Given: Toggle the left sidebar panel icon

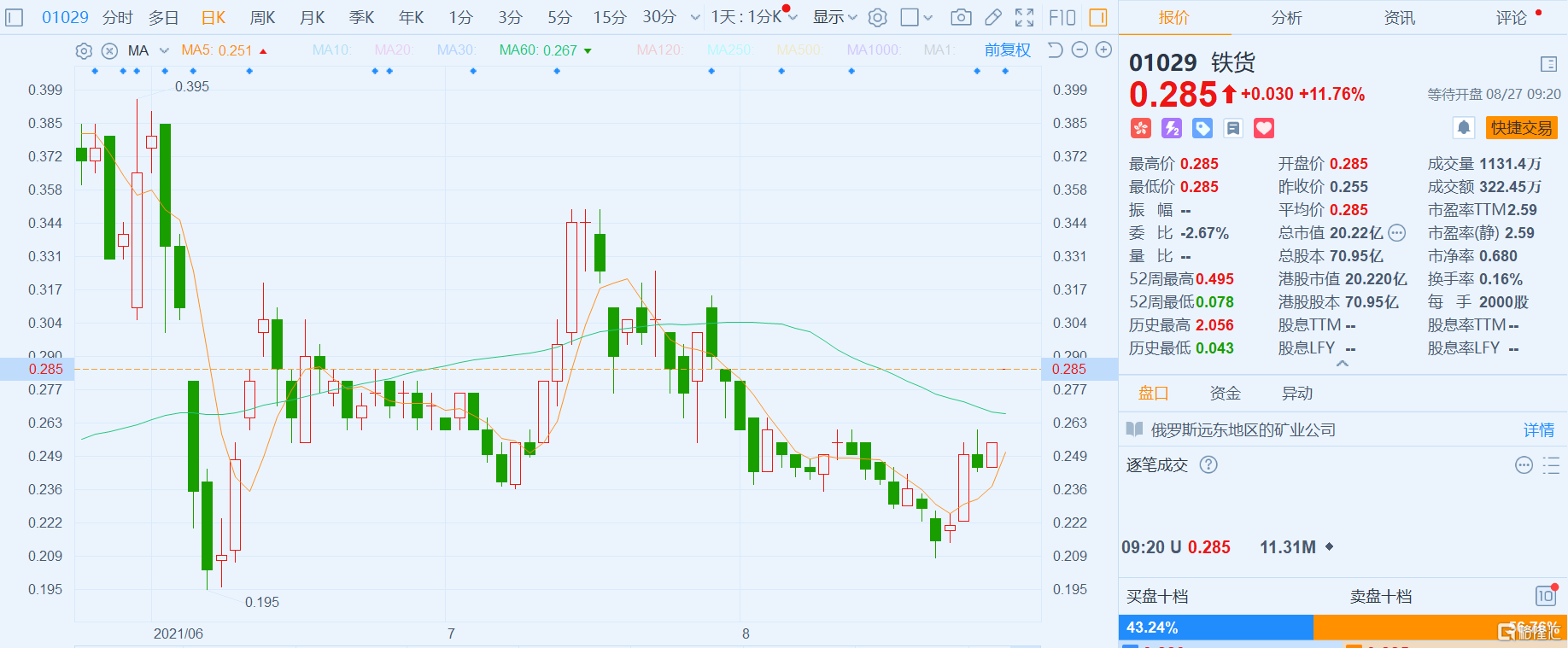Looking at the screenshot, I should point(15,17).
